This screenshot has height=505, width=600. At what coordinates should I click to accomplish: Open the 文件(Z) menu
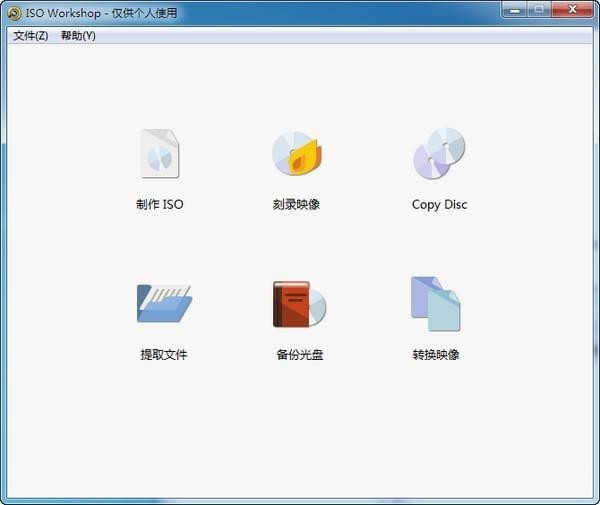[x=31, y=35]
